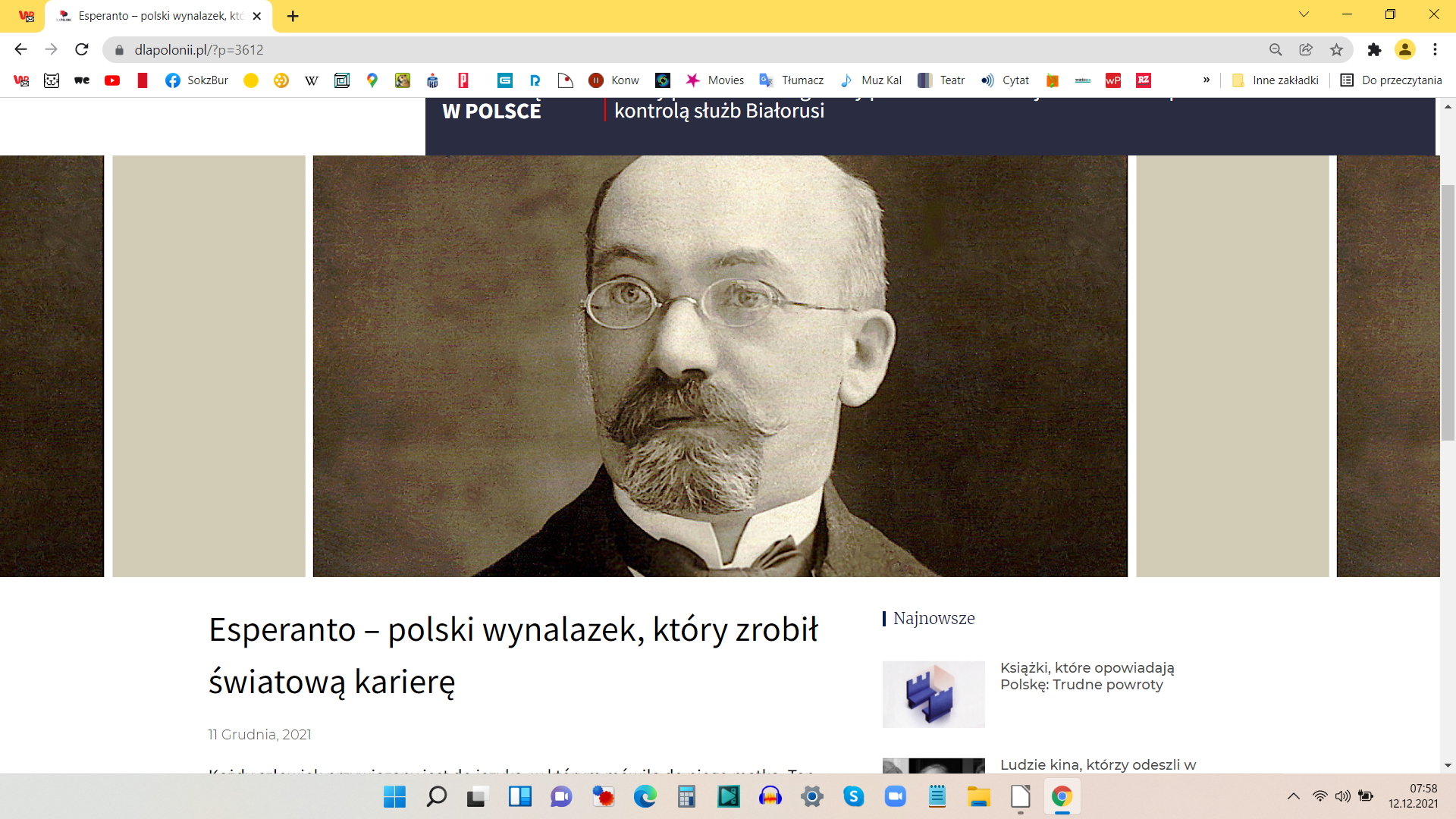
Task: Reload the page with the refresh icon
Action: (82, 49)
